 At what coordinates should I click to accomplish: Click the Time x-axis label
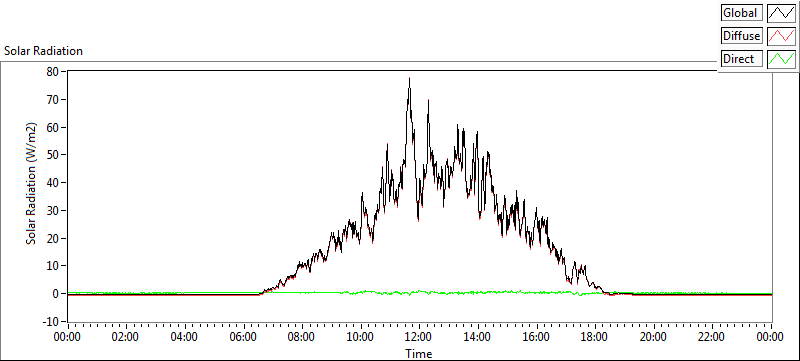coord(419,353)
